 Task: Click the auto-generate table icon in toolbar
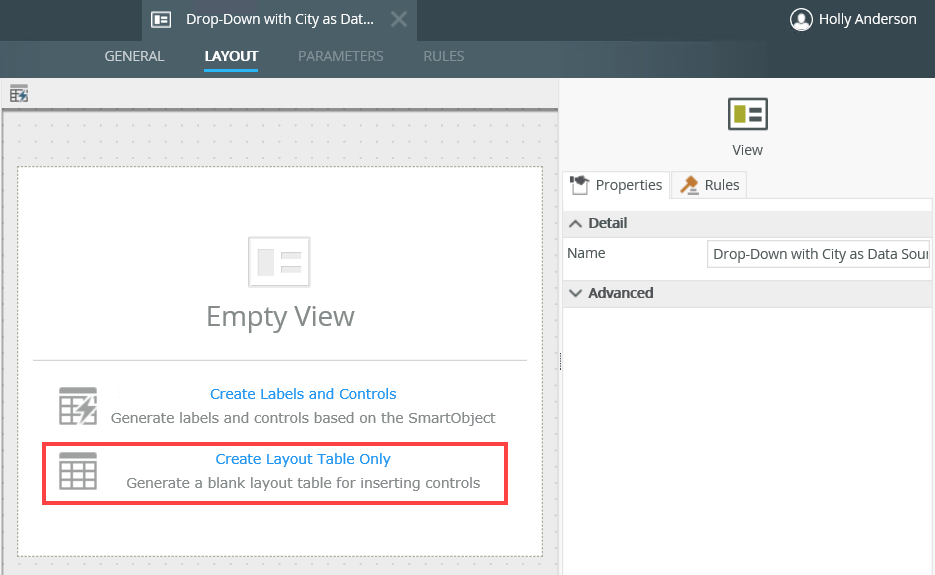tap(18, 94)
